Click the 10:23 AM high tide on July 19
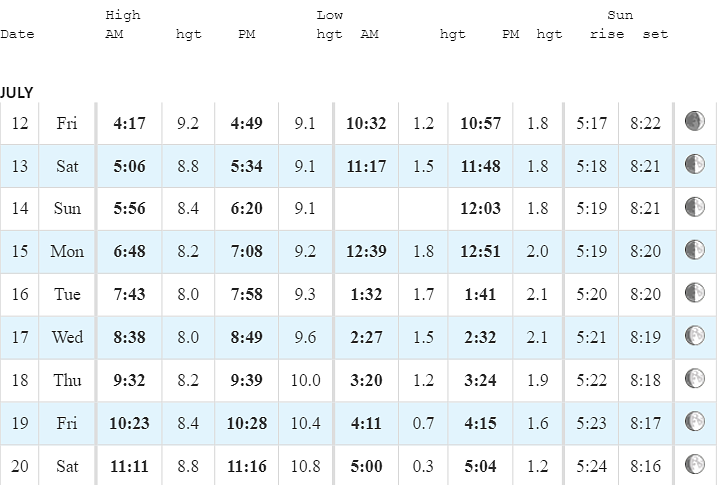This screenshot has height=485, width=717. [129, 423]
